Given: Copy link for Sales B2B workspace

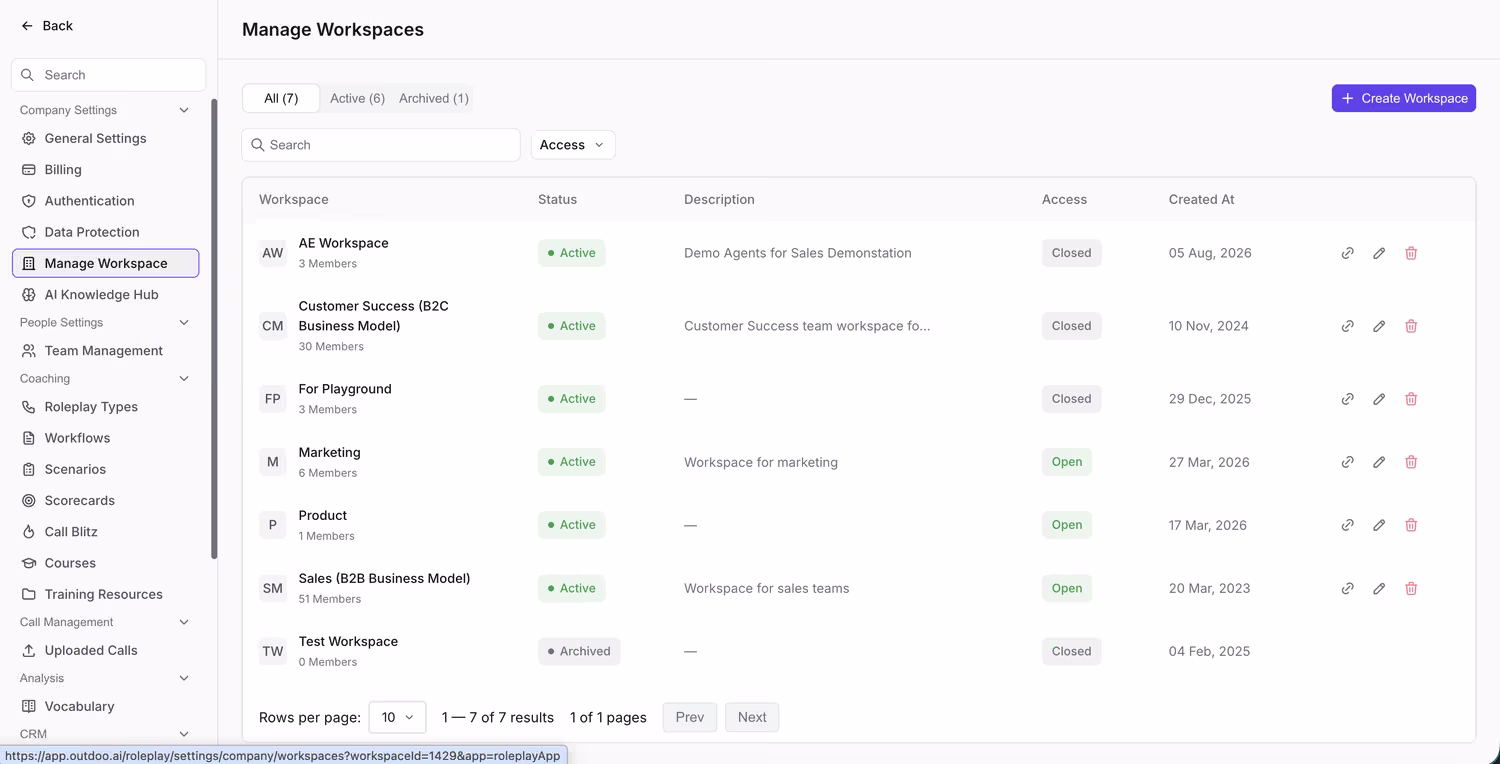Looking at the screenshot, I should (1347, 588).
